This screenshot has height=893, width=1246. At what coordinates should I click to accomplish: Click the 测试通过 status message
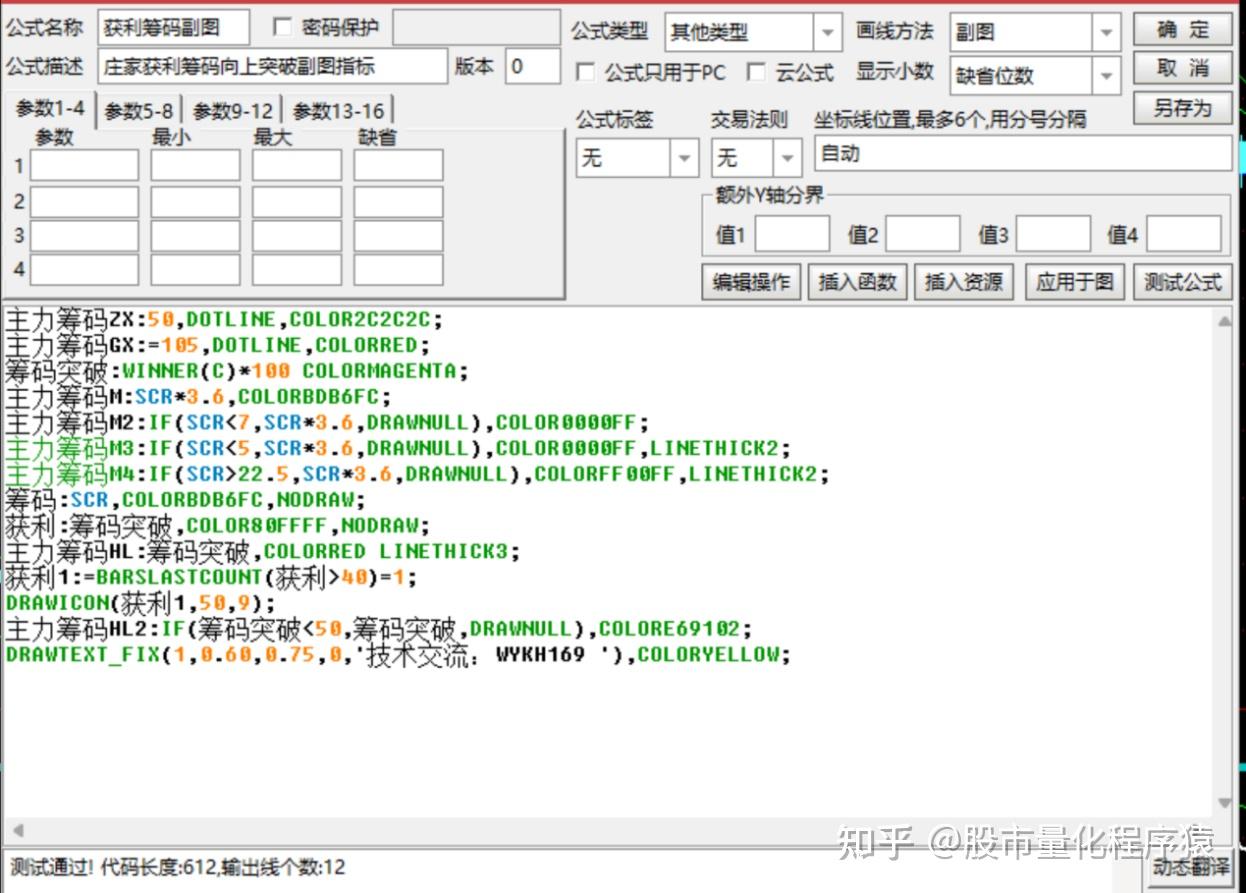(178, 867)
